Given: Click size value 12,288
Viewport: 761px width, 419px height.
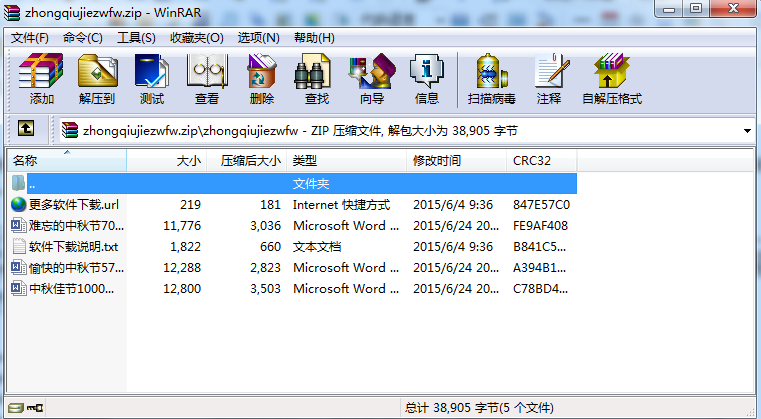Looking at the screenshot, I should point(182,267).
